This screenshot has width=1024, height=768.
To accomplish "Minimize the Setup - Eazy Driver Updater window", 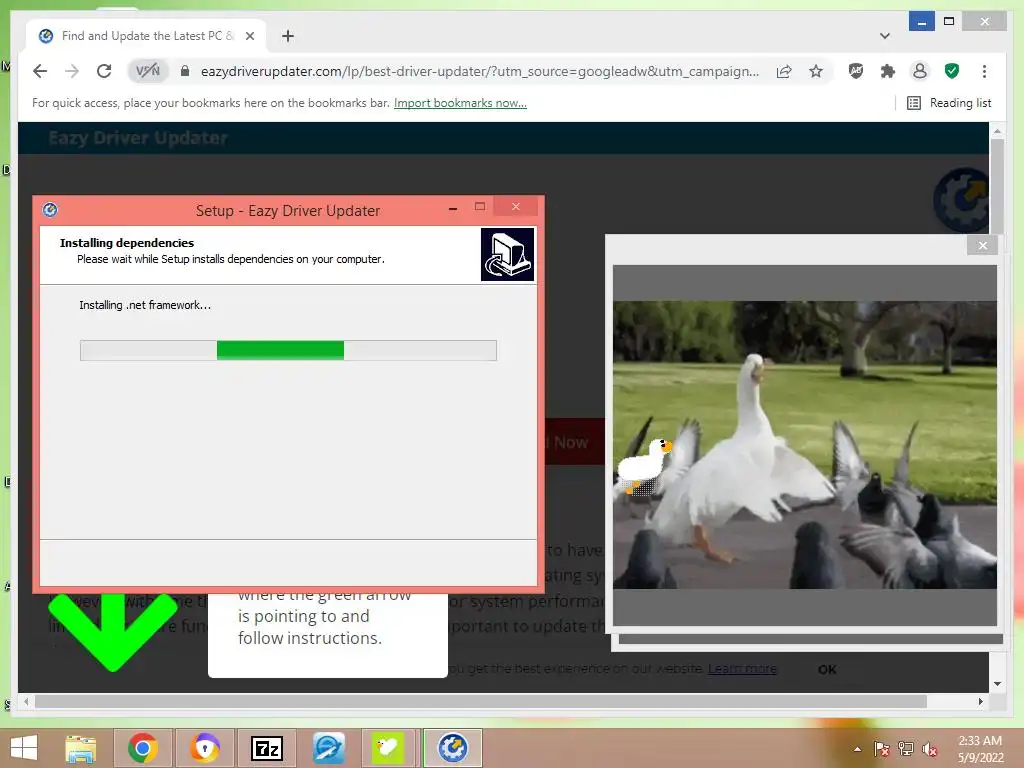I will pyautogui.click(x=453, y=209).
